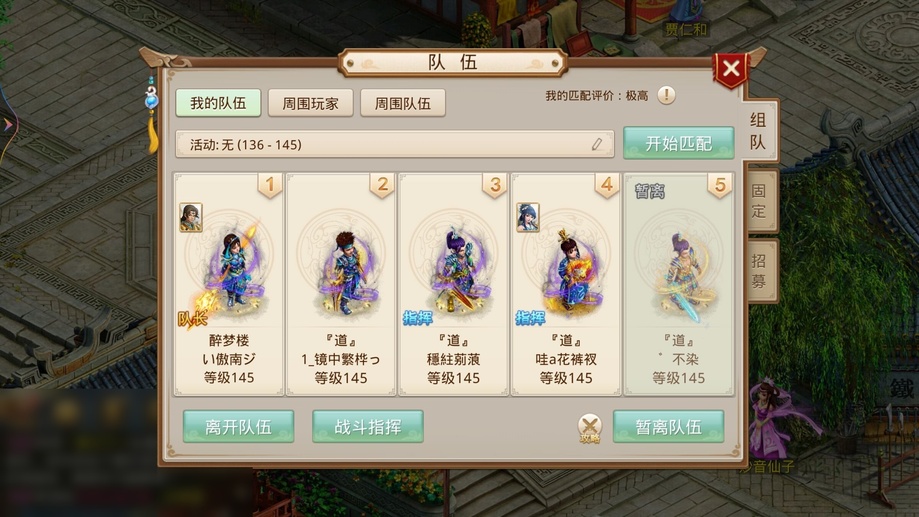919x517 pixels.
Task: Select member card 1_镜中繁桦っ in slot 2
Action: tap(341, 284)
